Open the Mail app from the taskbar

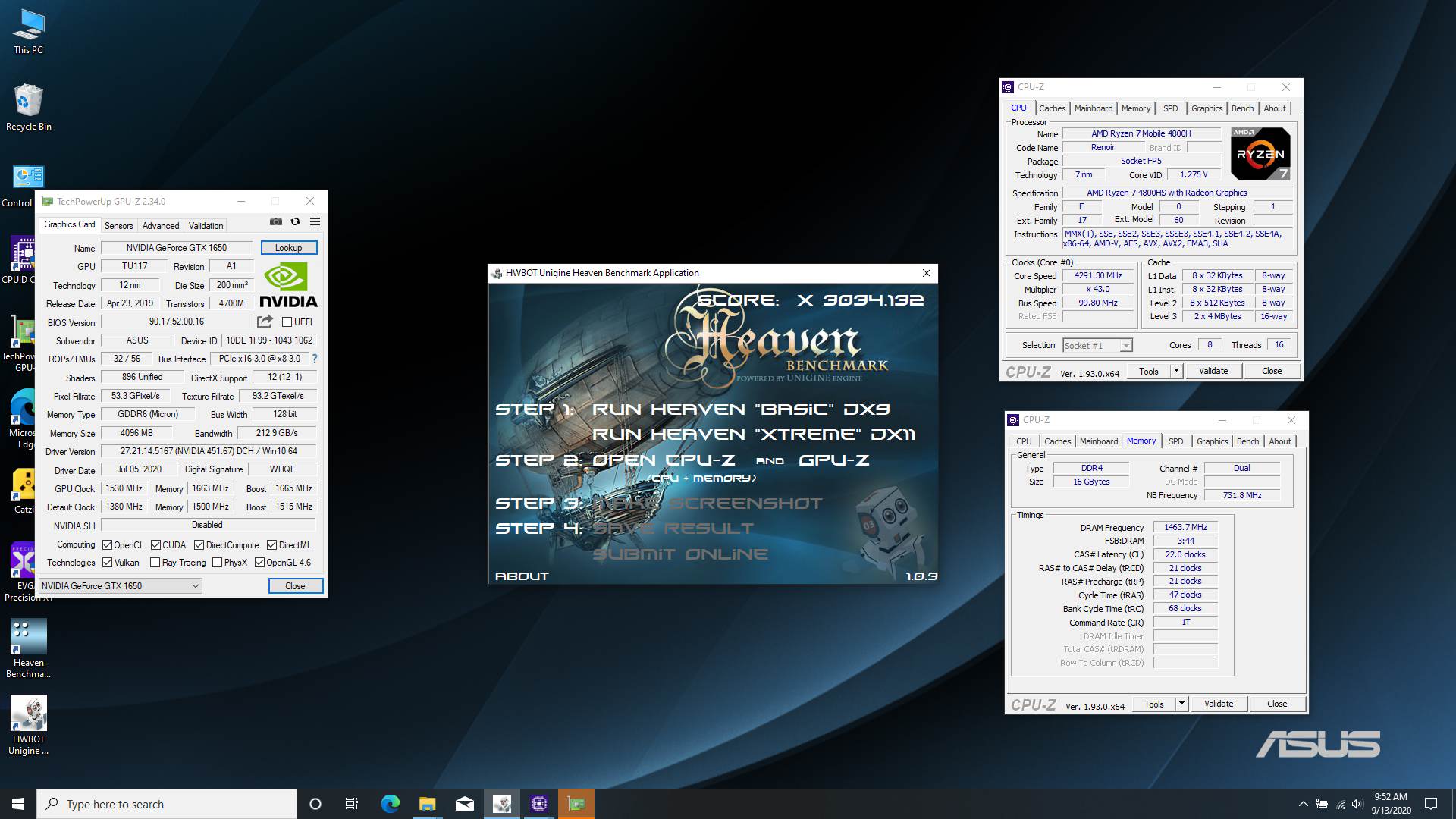(465, 804)
